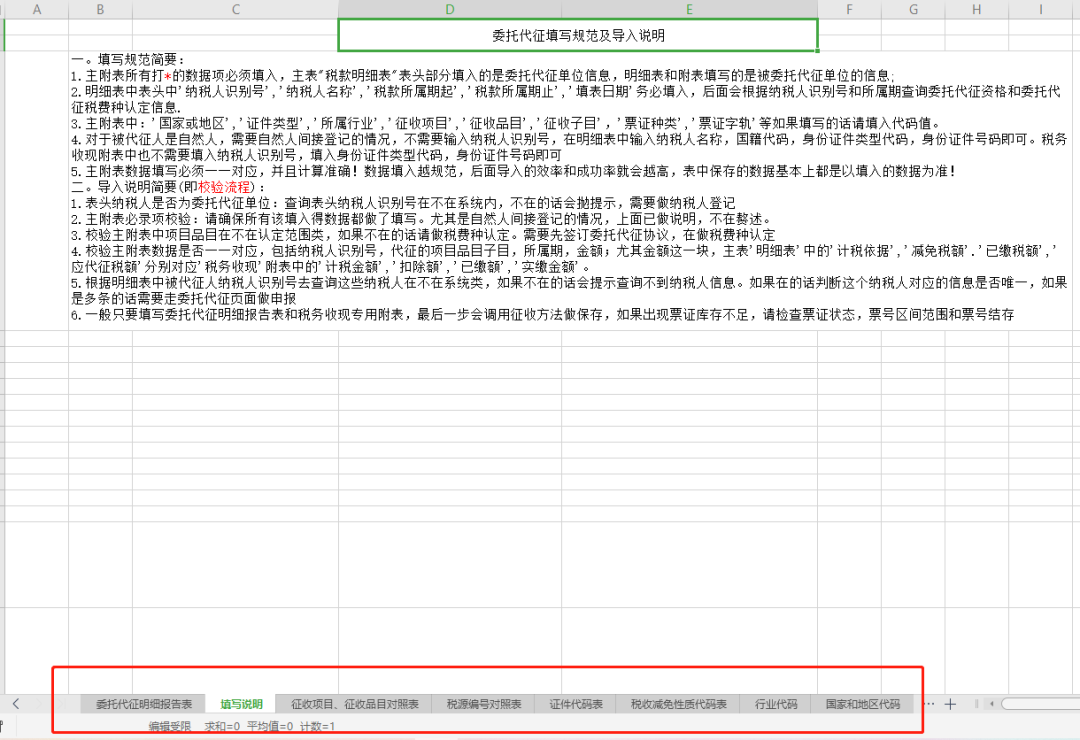Click line 1 starting 表头纳税人是否为委托代征单位

(403, 203)
